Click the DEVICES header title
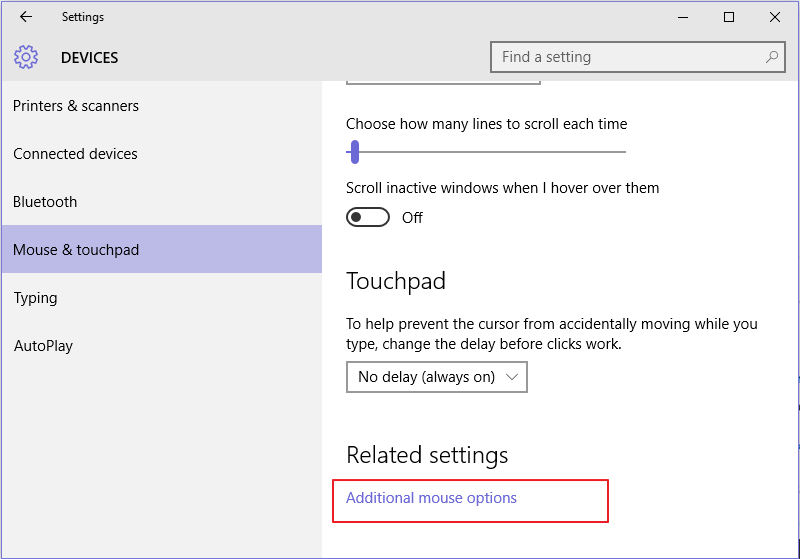 pyautogui.click(x=90, y=58)
